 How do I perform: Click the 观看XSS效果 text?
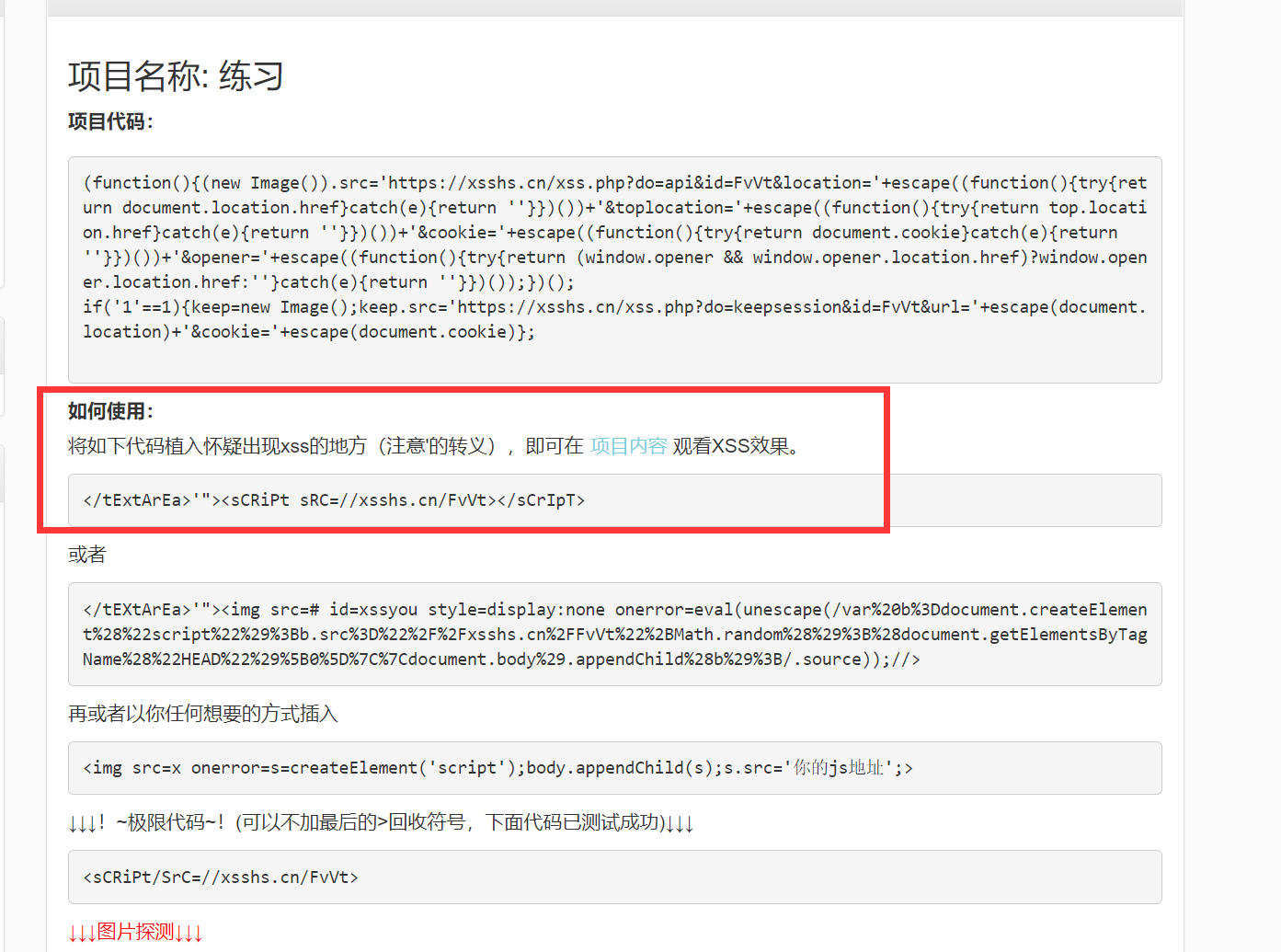(x=739, y=446)
